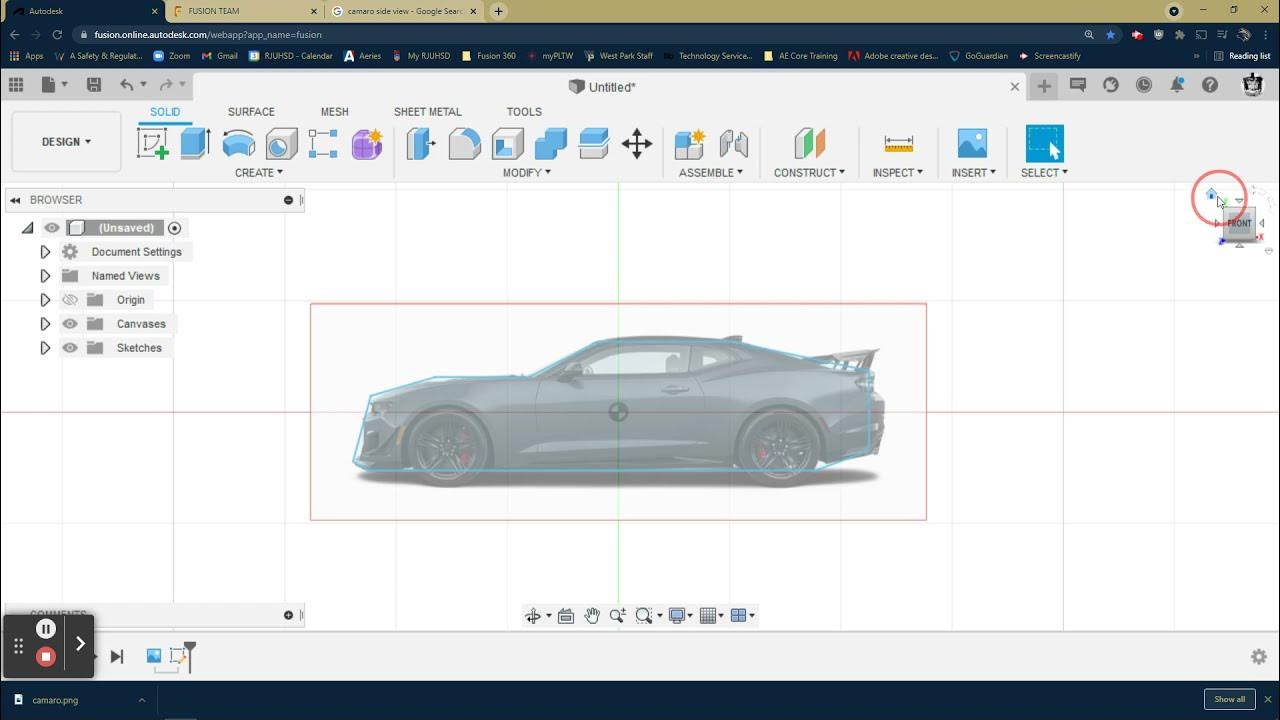The height and width of the screenshot is (720, 1280).
Task: Open the Gmail bookmark
Action: (x=219, y=56)
